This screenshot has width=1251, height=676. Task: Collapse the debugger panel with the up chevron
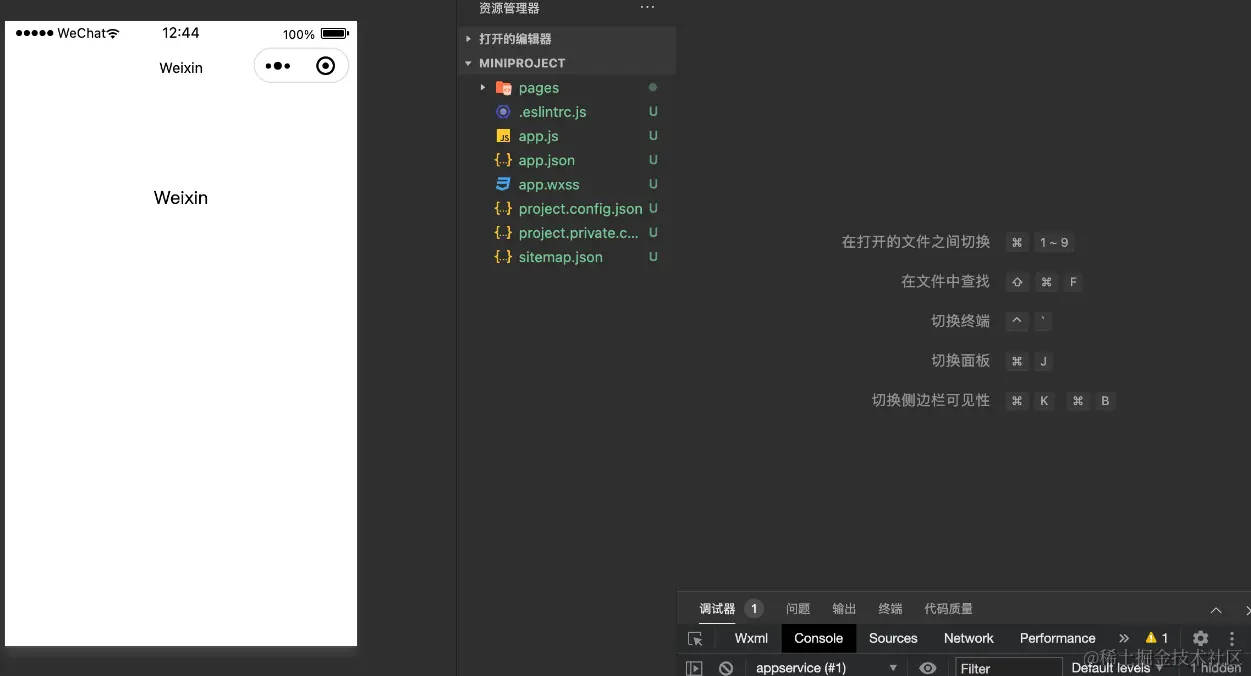click(x=1216, y=610)
